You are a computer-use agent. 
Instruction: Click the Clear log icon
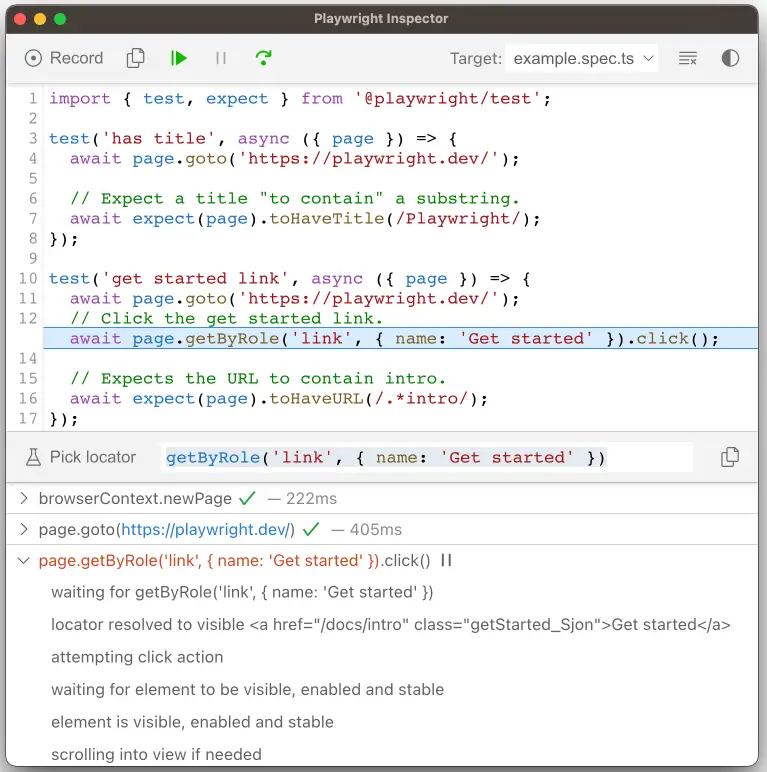pos(688,58)
